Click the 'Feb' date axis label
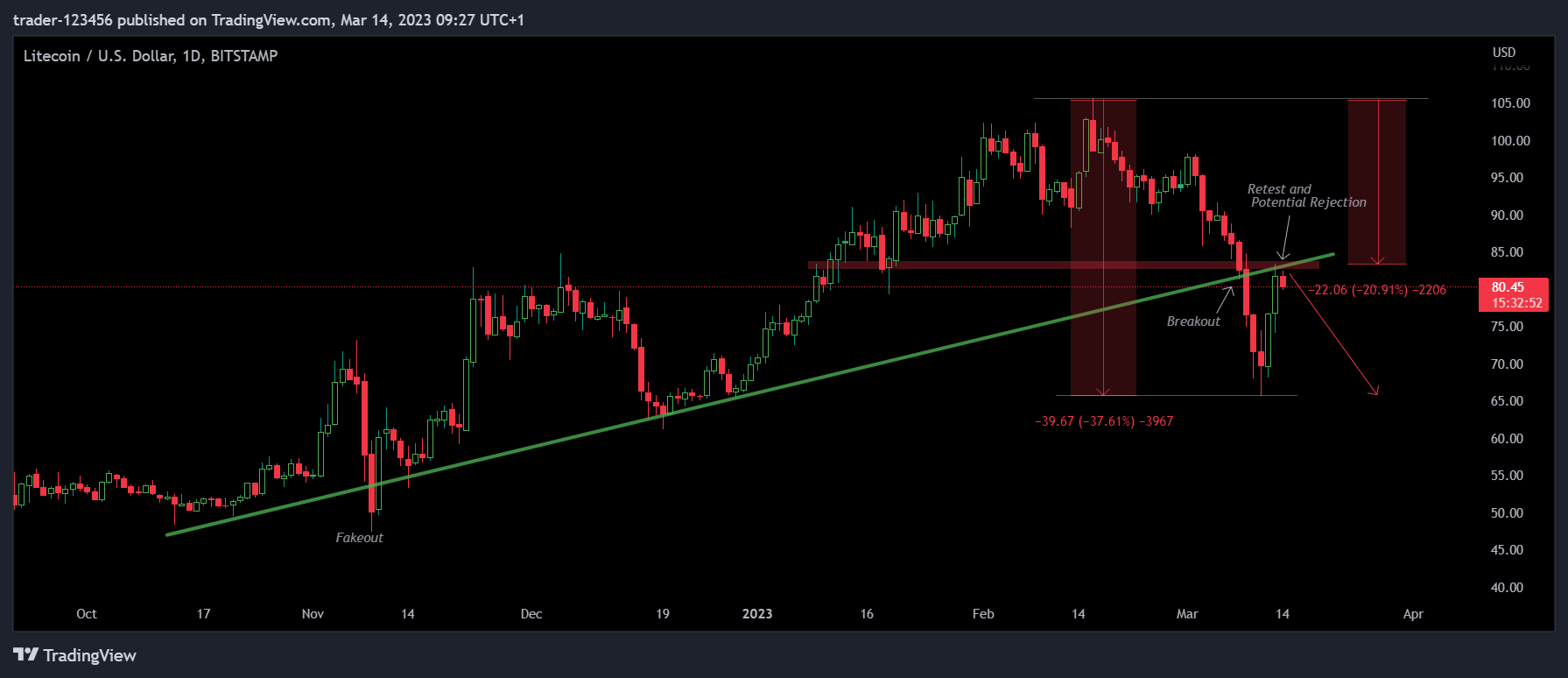1568x678 pixels. (x=983, y=614)
